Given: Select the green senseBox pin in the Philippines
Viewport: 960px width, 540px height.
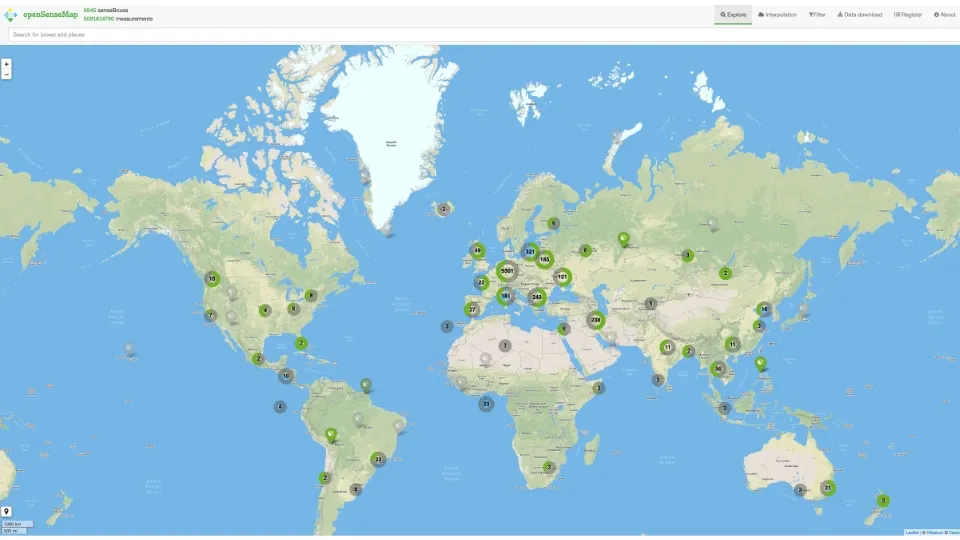Looking at the screenshot, I should (x=760, y=364).
